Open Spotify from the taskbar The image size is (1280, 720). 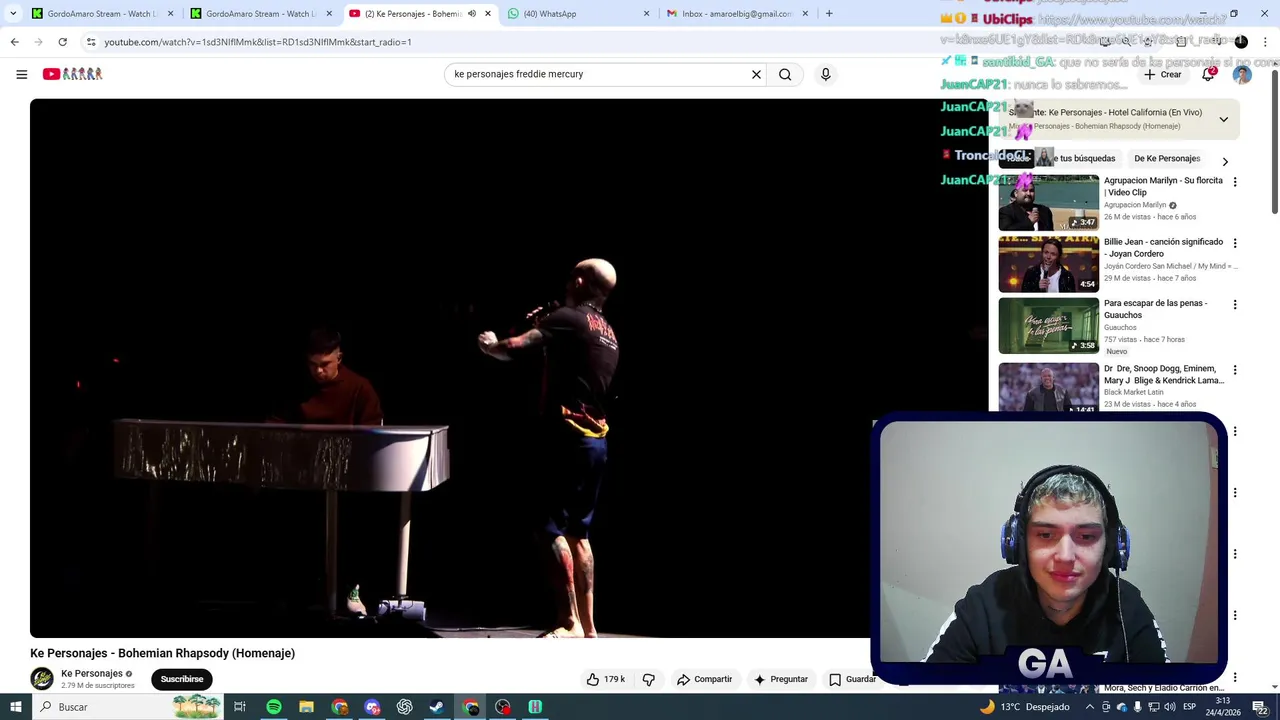tap(273, 707)
